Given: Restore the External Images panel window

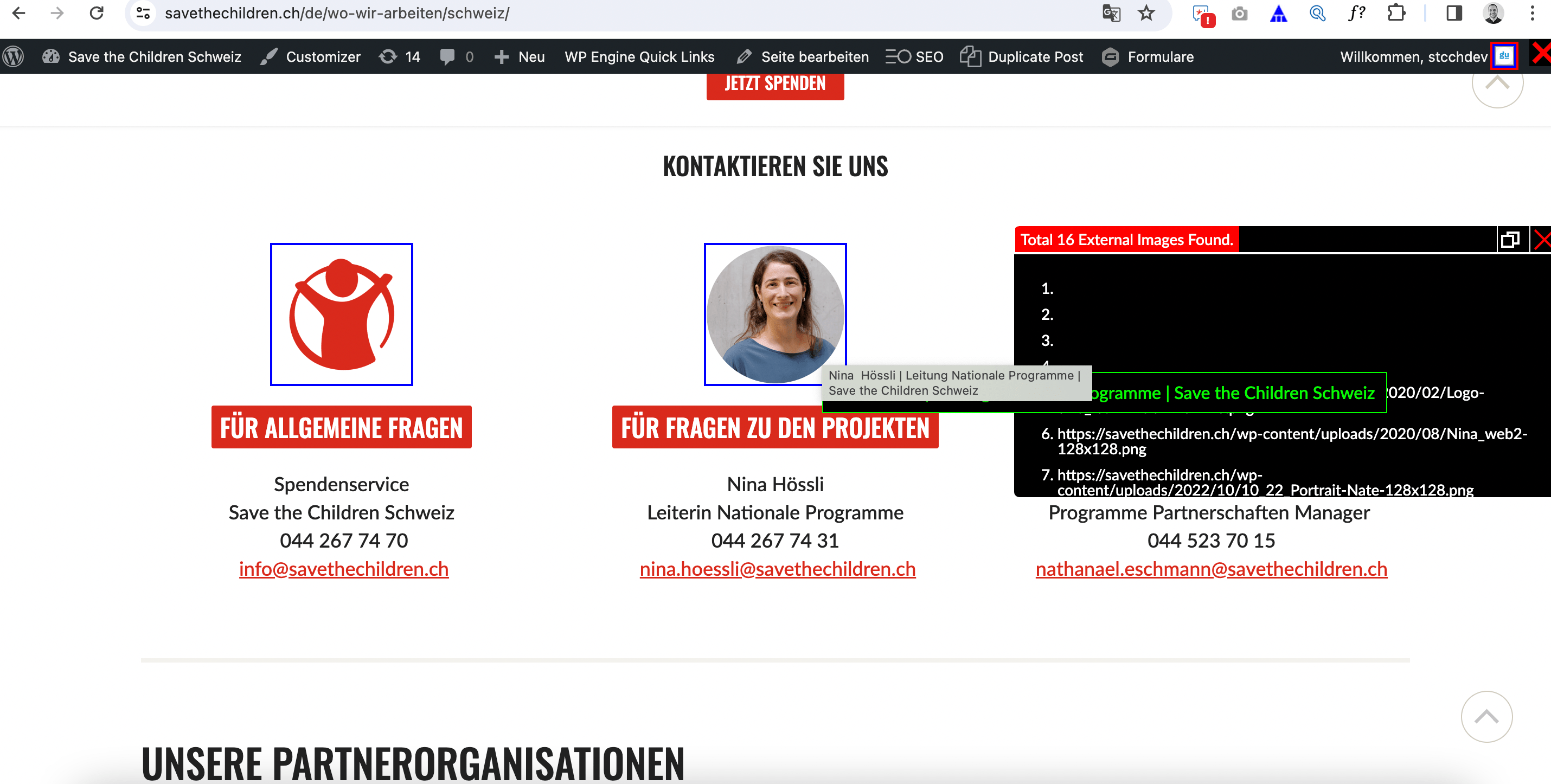Looking at the screenshot, I should [x=1510, y=240].
